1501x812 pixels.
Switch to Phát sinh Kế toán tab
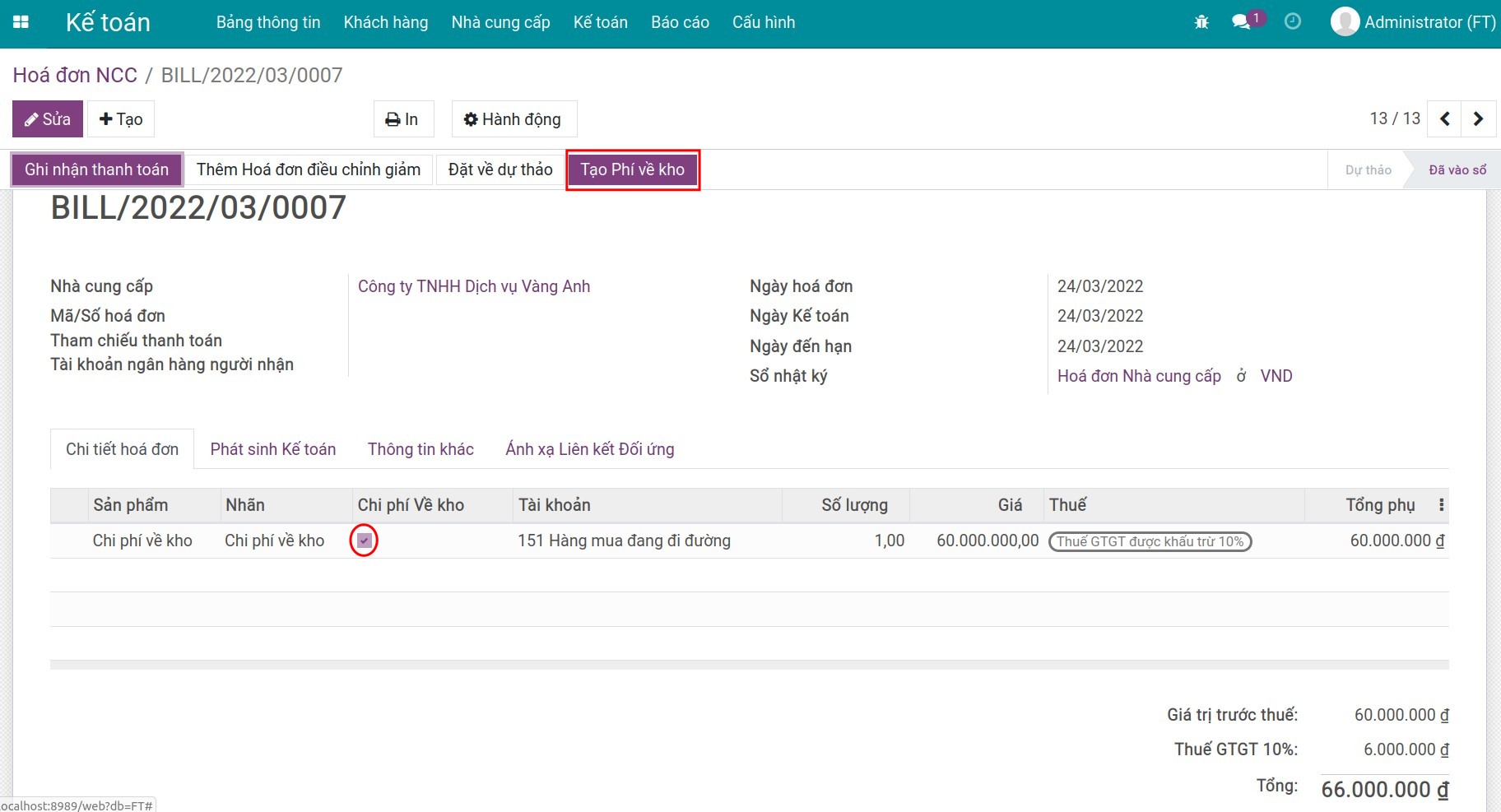[272, 449]
